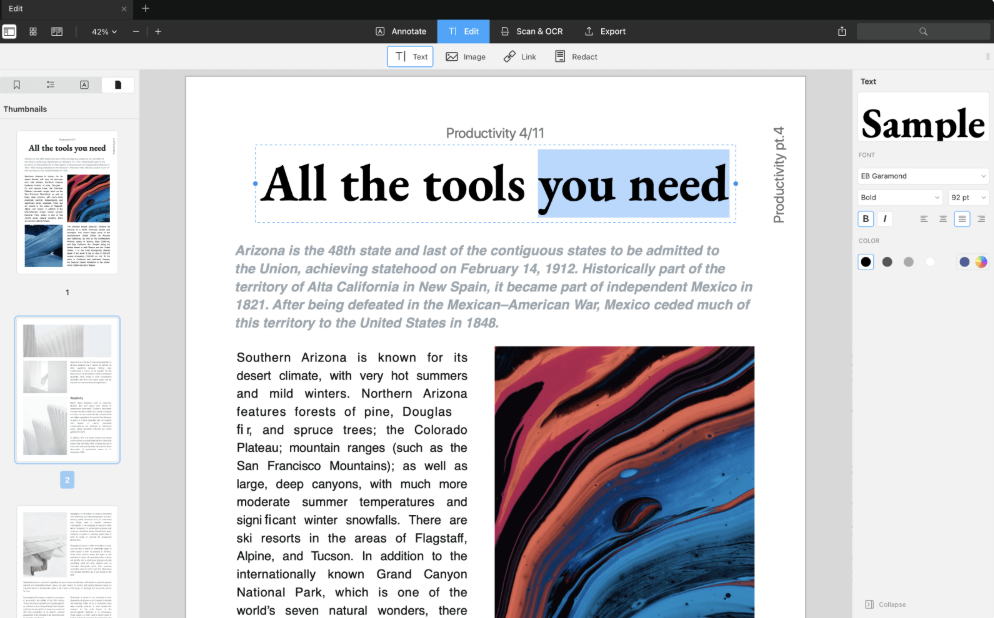This screenshot has height=618, width=994.
Task: Select the Image editing tool
Action: tap(465, 57)
